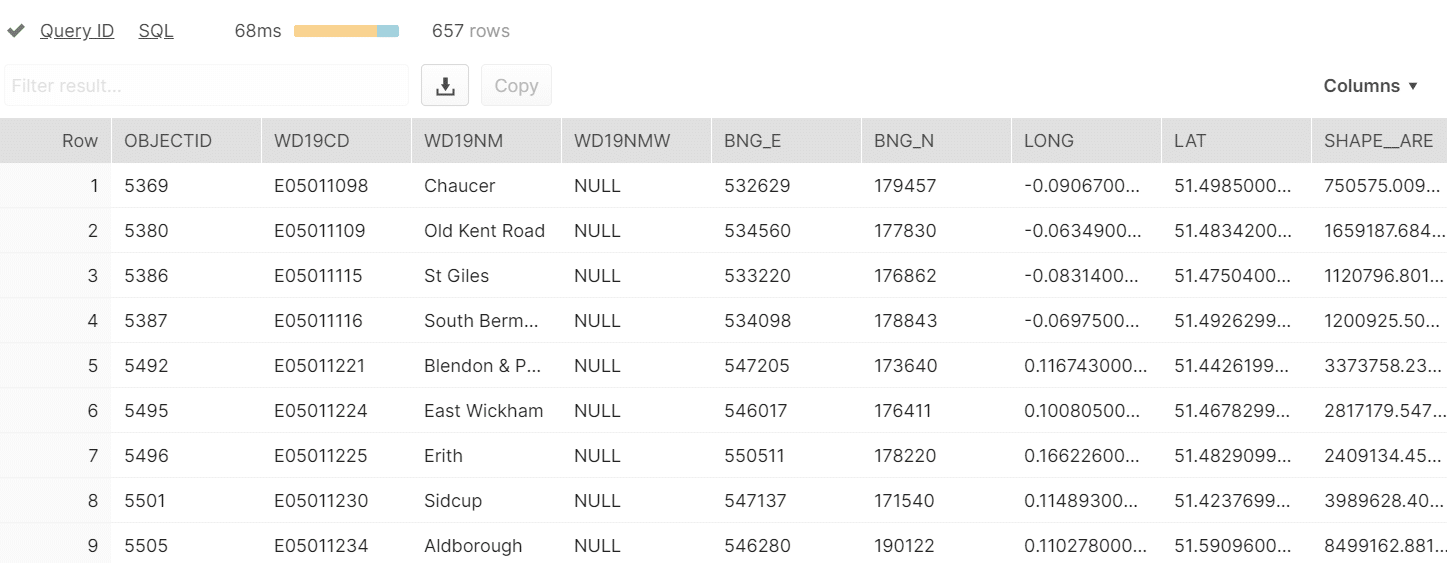Click the query success checkmark icon

tap(15, 31)
